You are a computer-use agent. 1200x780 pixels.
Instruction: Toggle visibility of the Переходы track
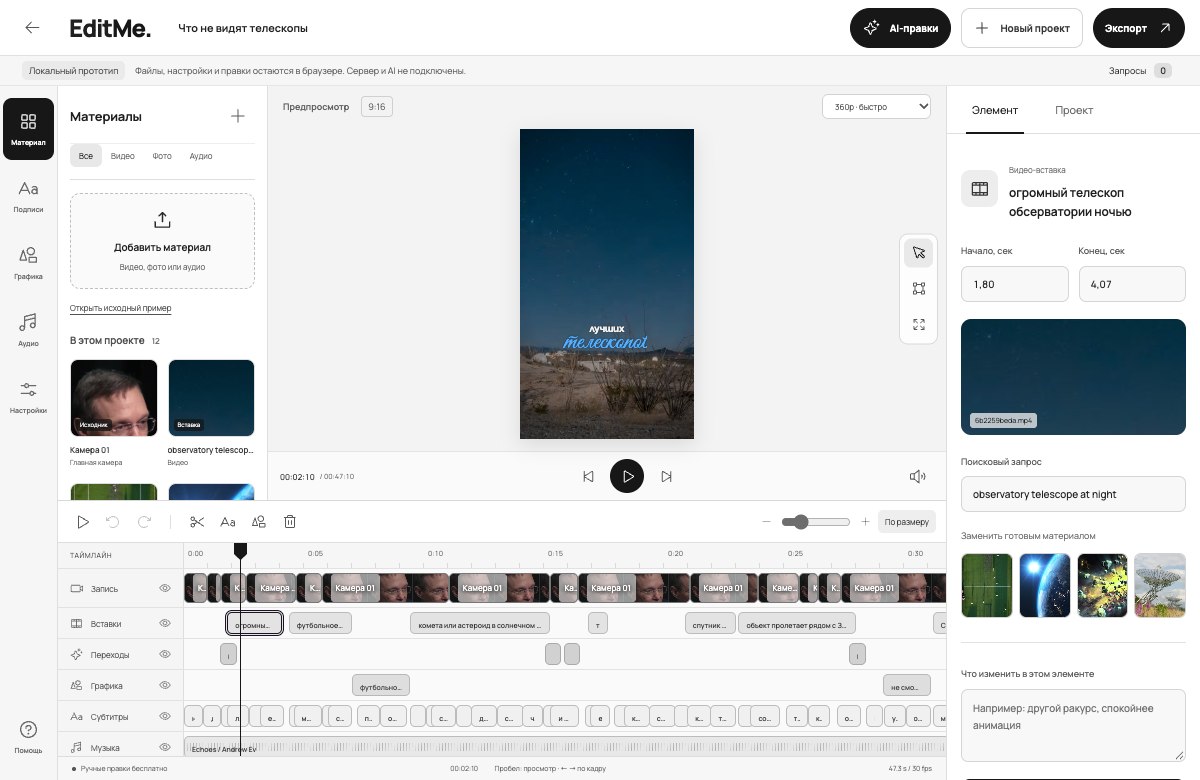point(166,654)
